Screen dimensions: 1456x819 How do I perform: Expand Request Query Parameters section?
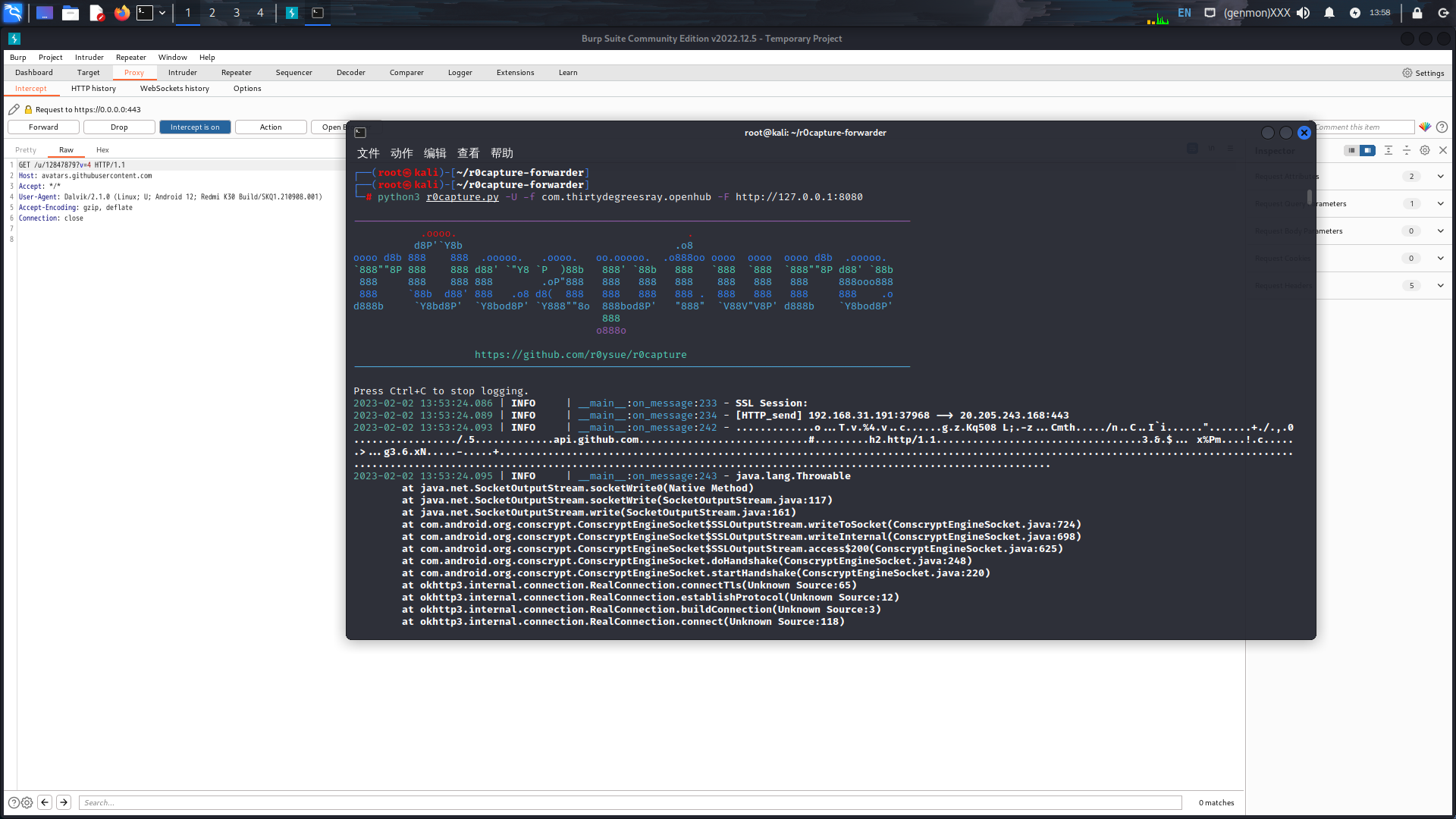pyautogui.click(x=1440, y=204)
